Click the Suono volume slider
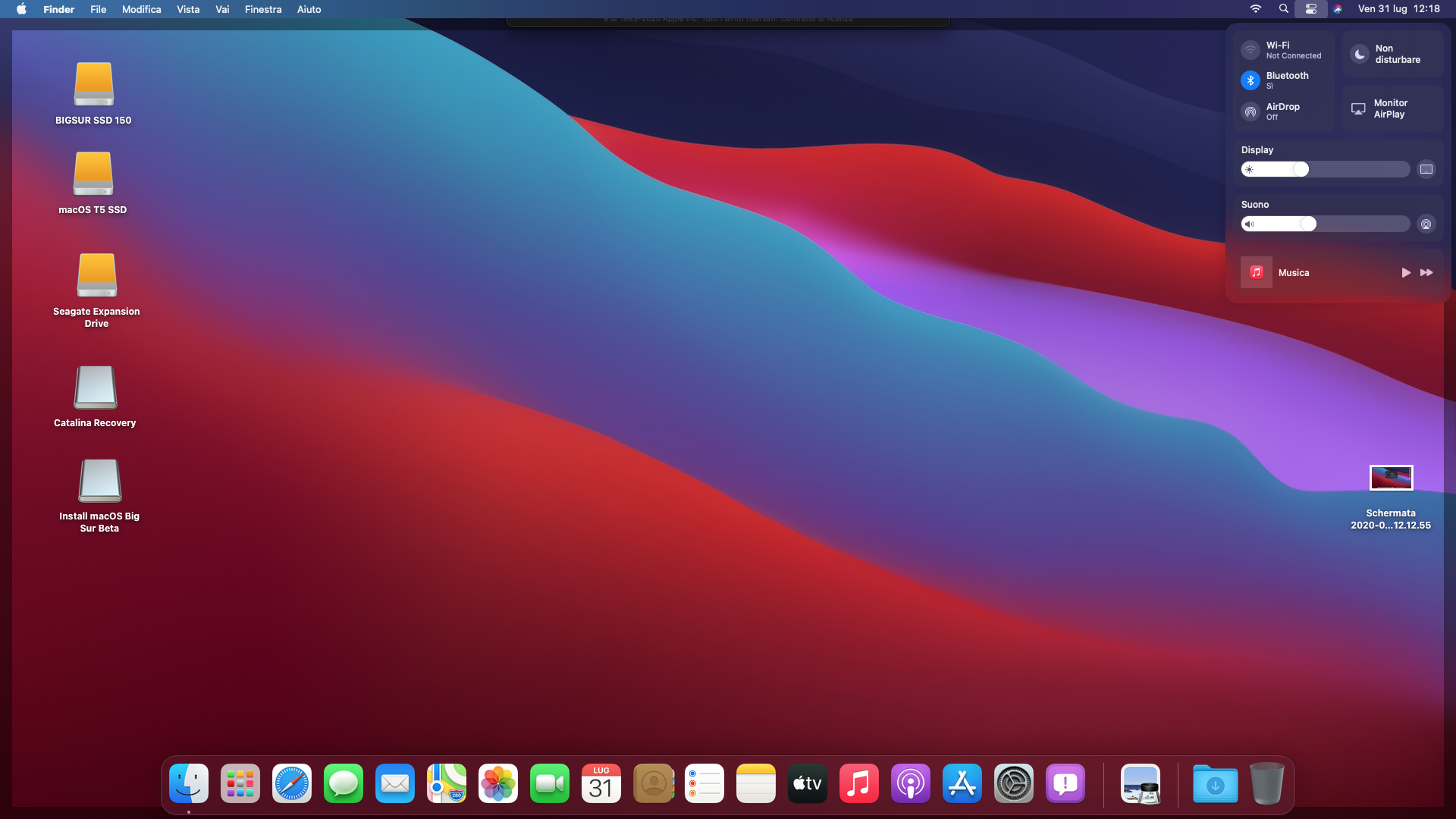Screen dimensions: 1456x819 click(1325, 224)
